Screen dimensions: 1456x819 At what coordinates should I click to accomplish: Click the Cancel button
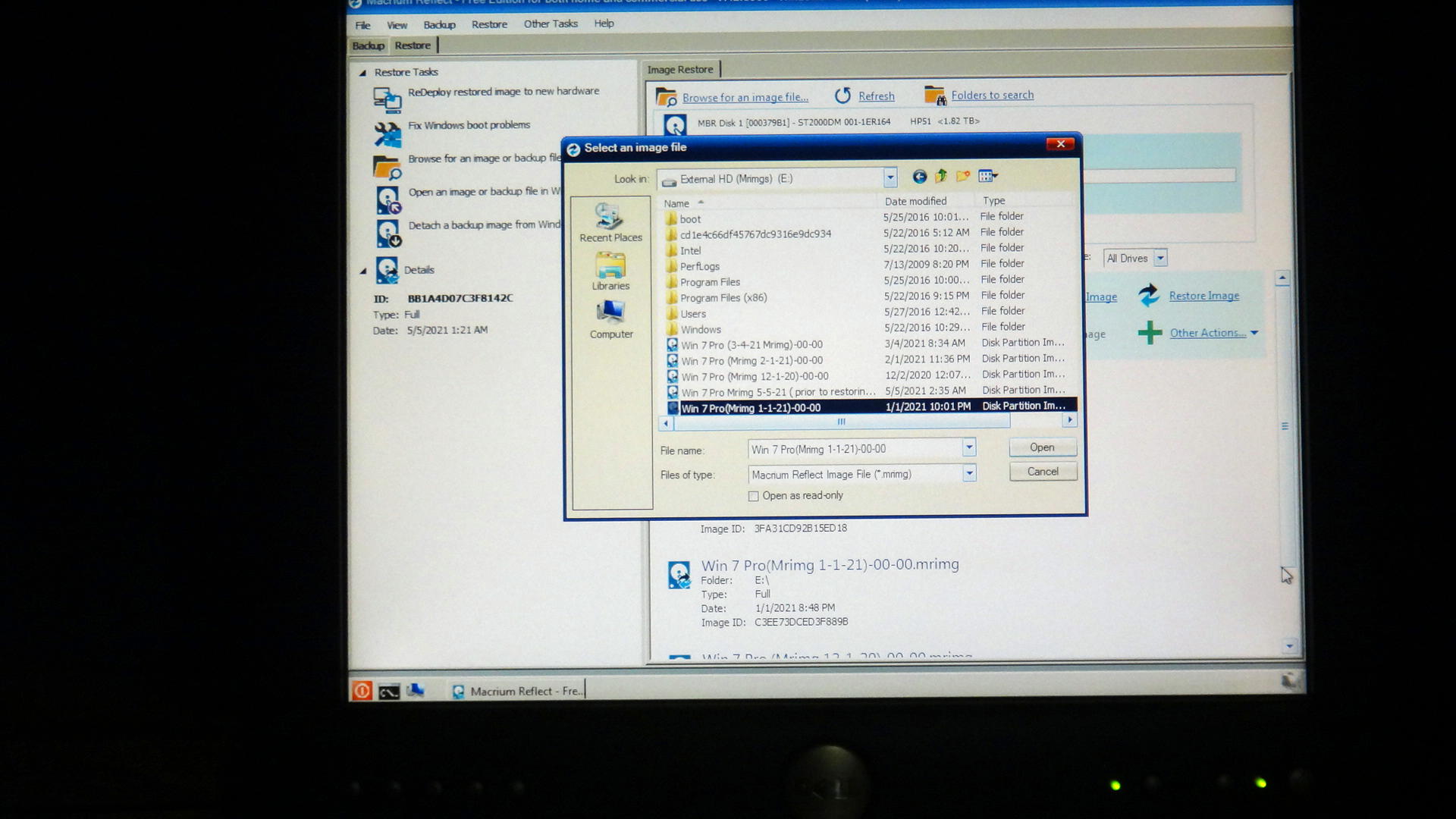(x=1043, y=472)
